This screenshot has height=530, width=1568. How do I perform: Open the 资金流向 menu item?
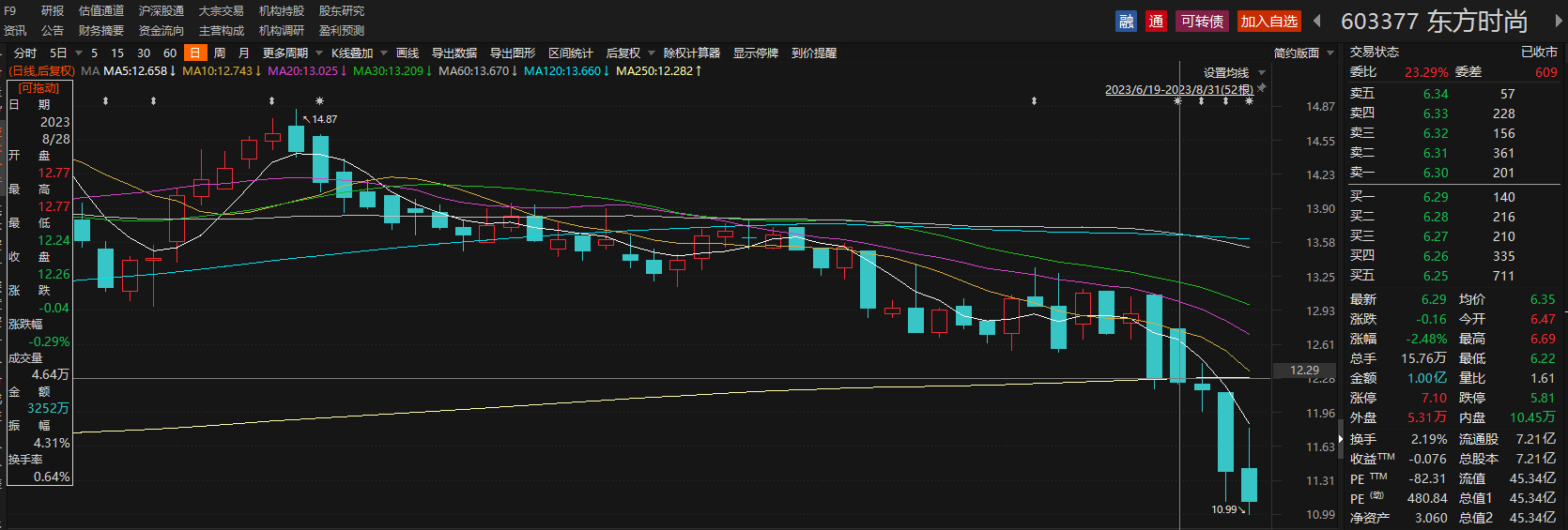161,30
